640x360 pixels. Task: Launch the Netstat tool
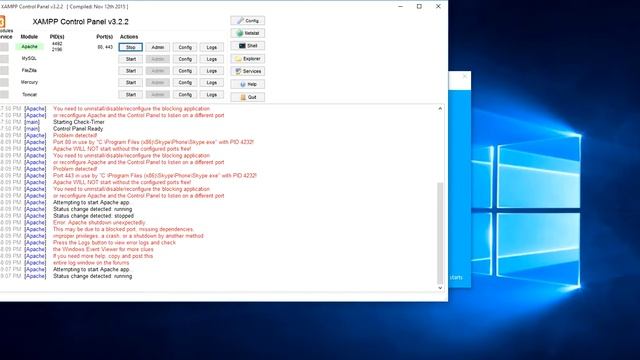tap(247, 33)
